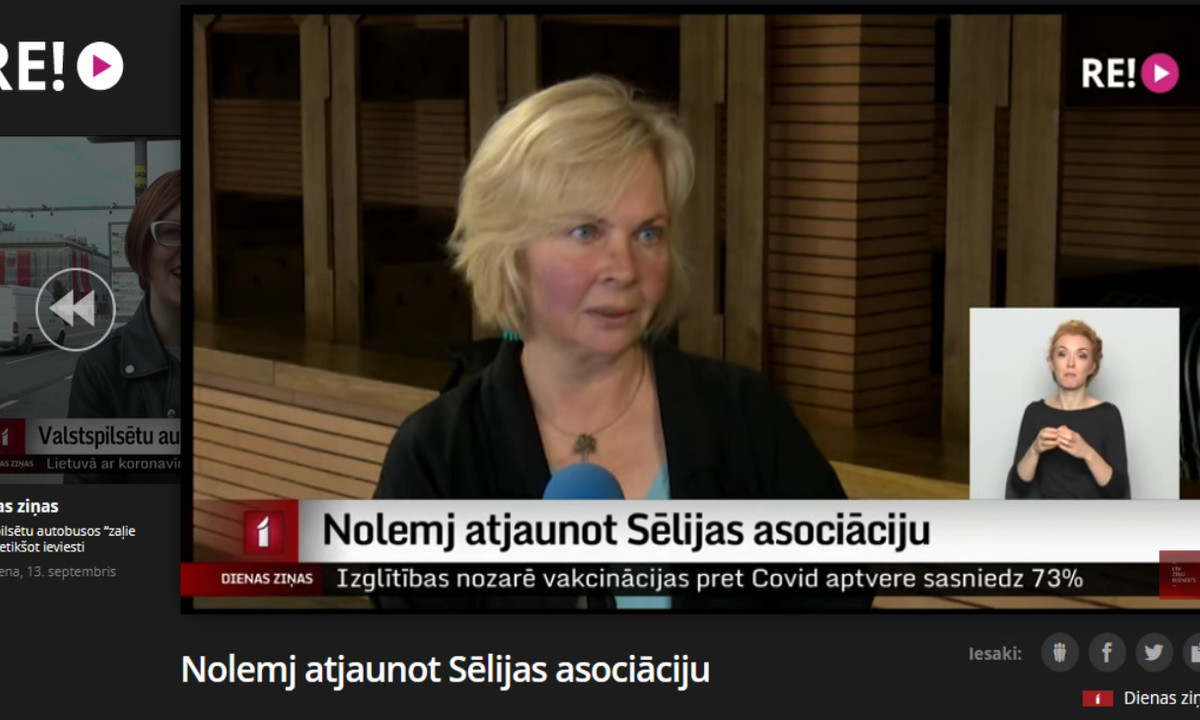Image resolution: width=1200 pixels, height=720 pixels.
Task: Click the previous clip's 'as ziņas' heading
Action: click(x=30, y=506)
